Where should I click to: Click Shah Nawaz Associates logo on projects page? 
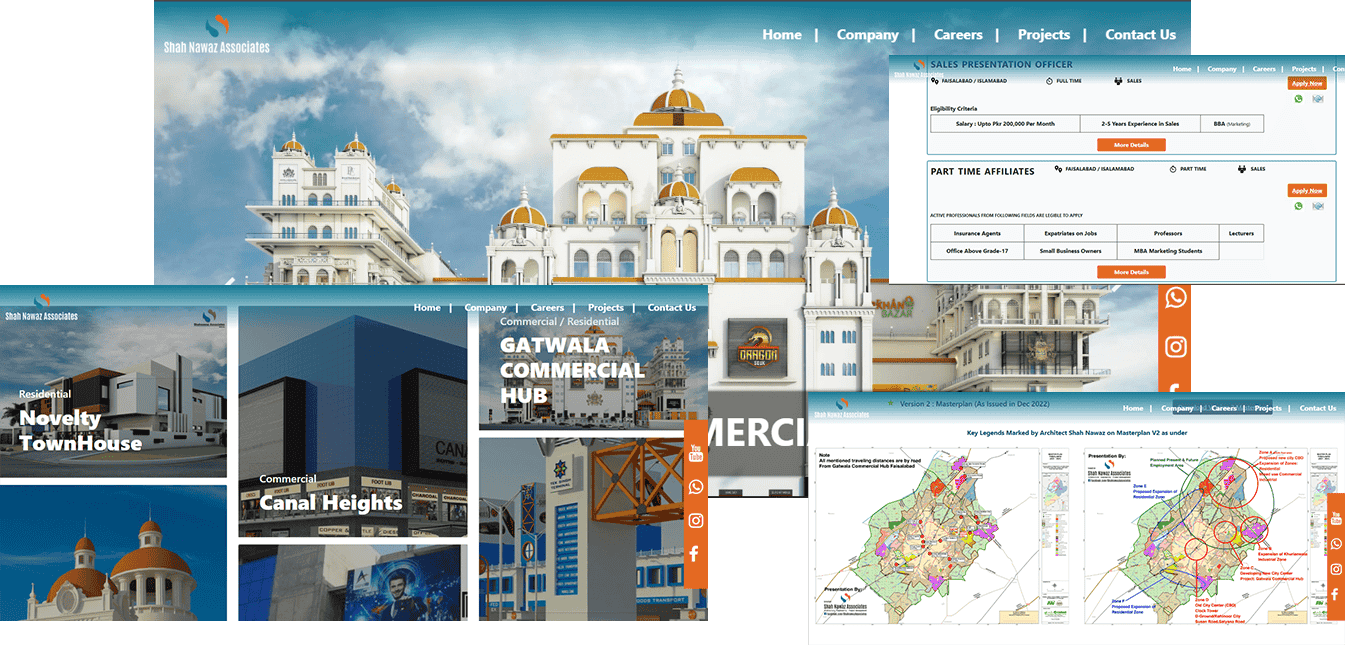point(41,307)
